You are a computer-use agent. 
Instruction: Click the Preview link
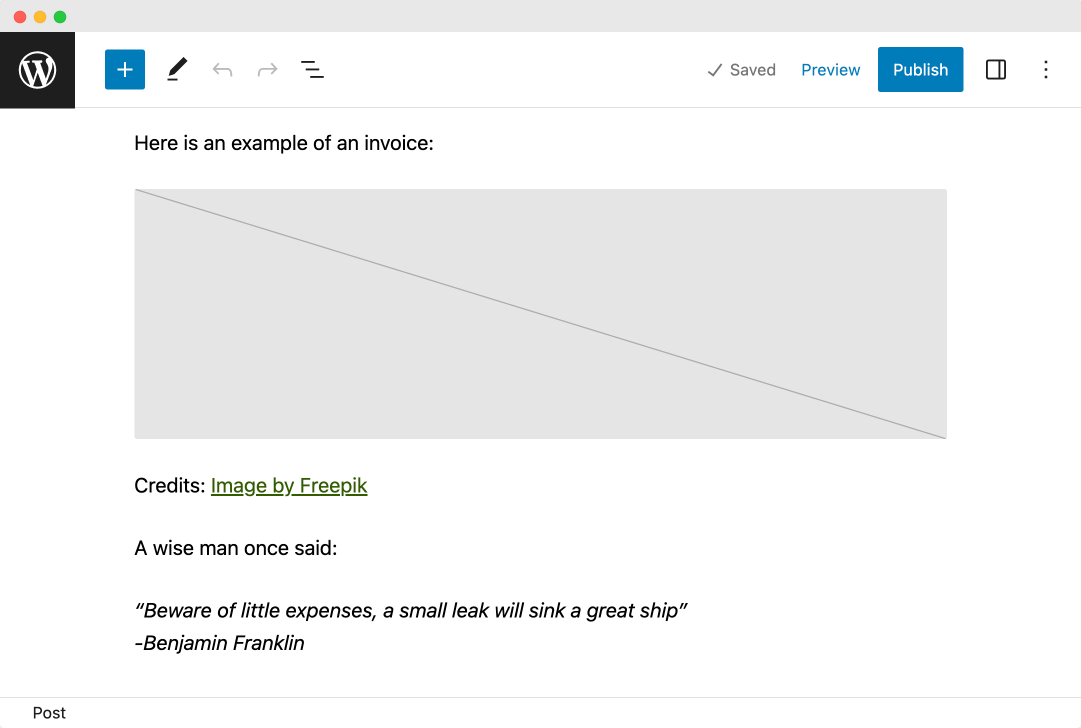(830, 70)
